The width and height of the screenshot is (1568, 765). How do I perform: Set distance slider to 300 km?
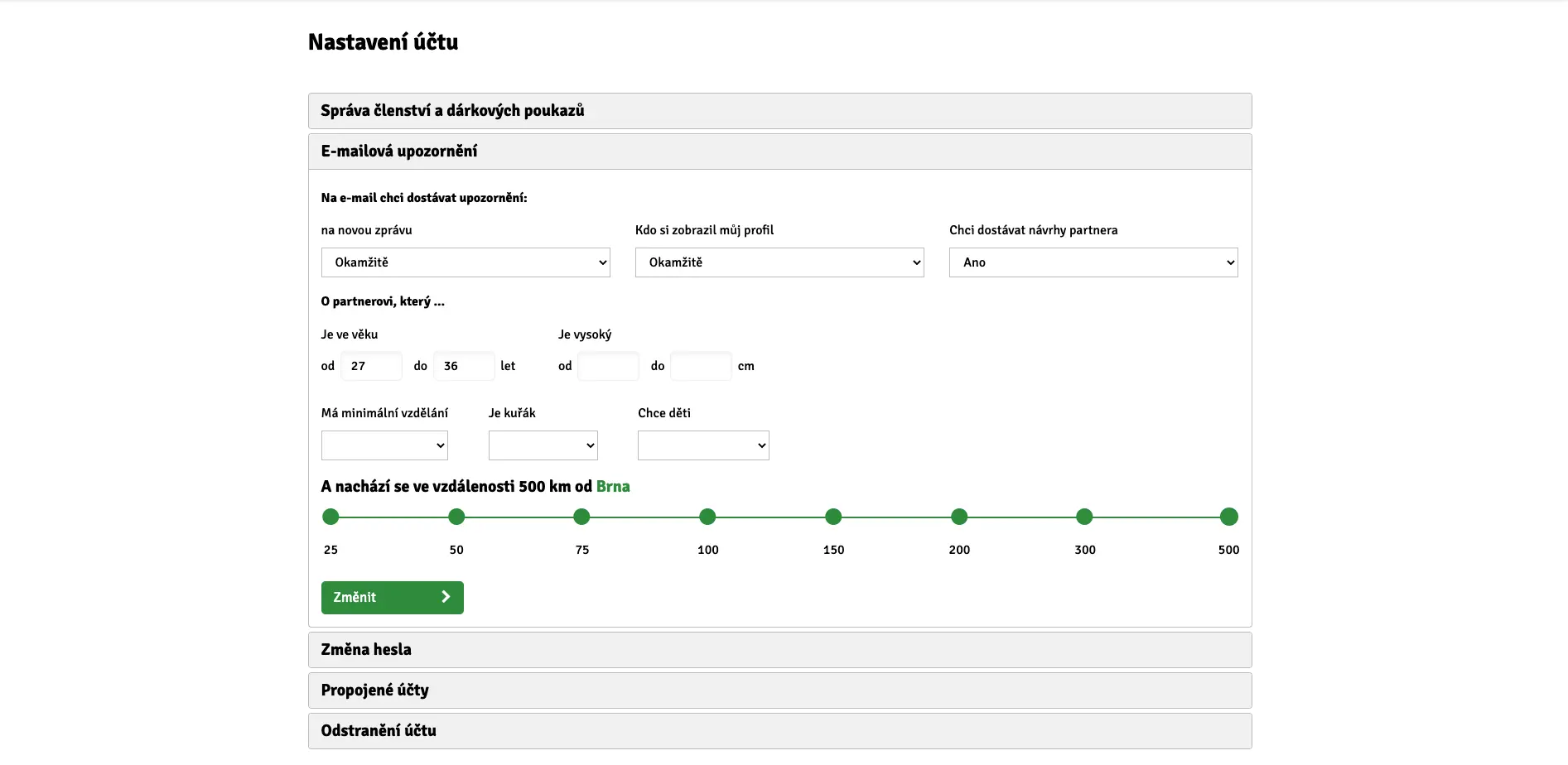tap(1084, 517)
